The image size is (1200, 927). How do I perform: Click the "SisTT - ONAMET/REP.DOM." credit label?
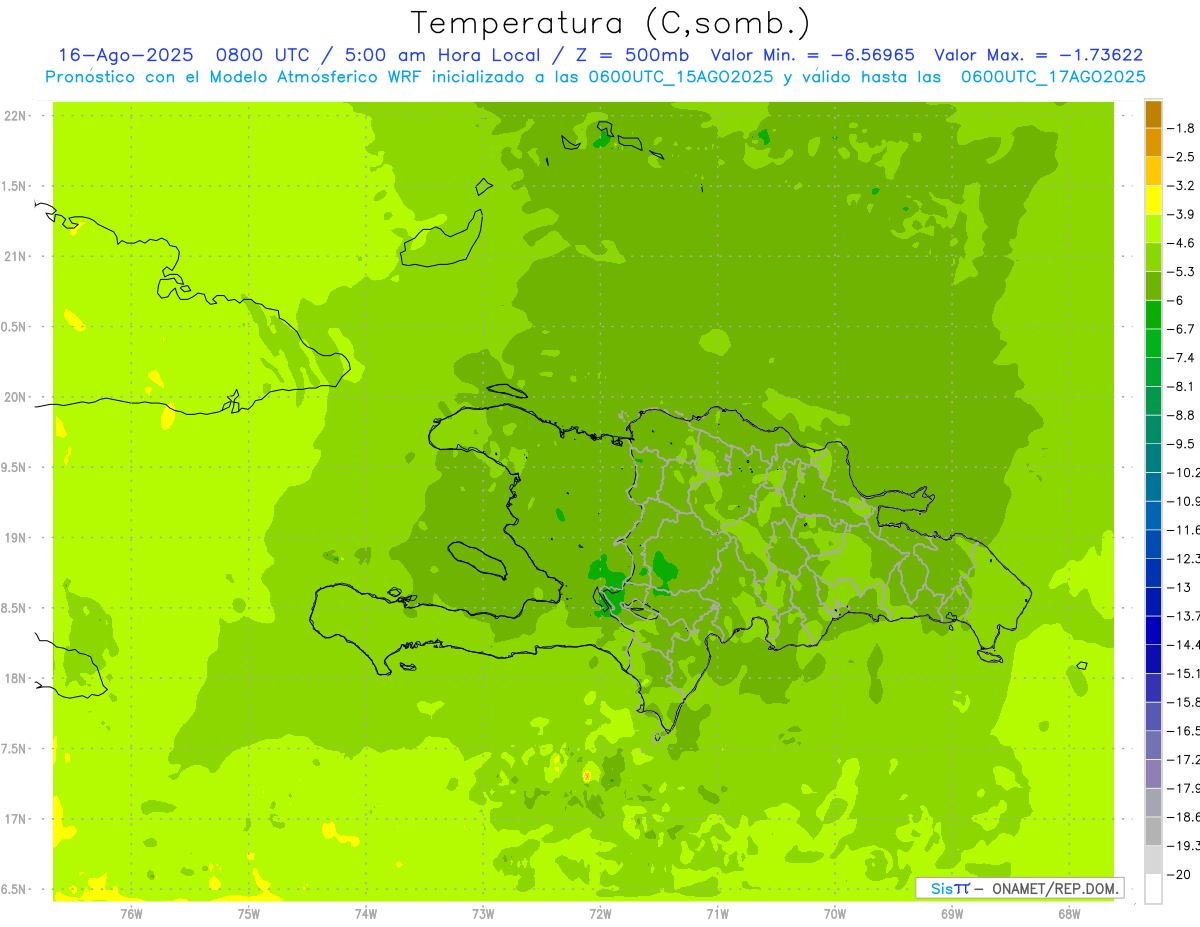(1020, 888)
